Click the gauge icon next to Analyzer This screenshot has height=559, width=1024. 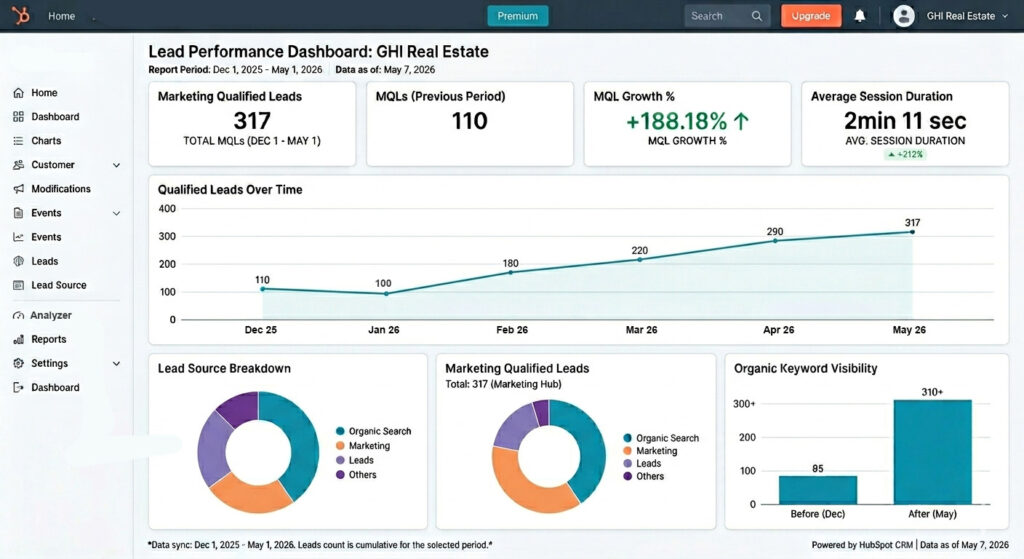pos(18,315)
